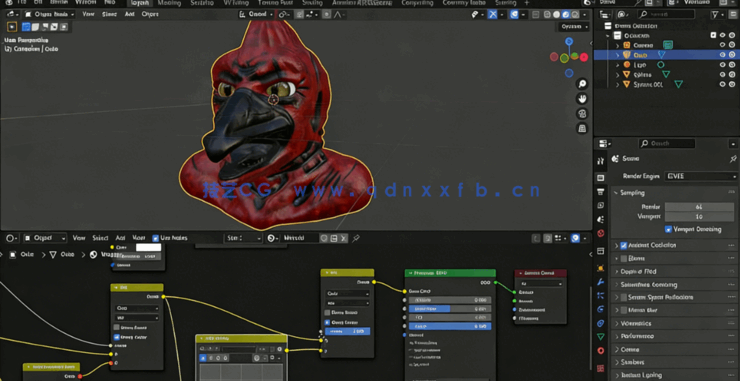Open the viewport View menu
The width and height of the screenshot is (740, 381).
pos(88,15)
